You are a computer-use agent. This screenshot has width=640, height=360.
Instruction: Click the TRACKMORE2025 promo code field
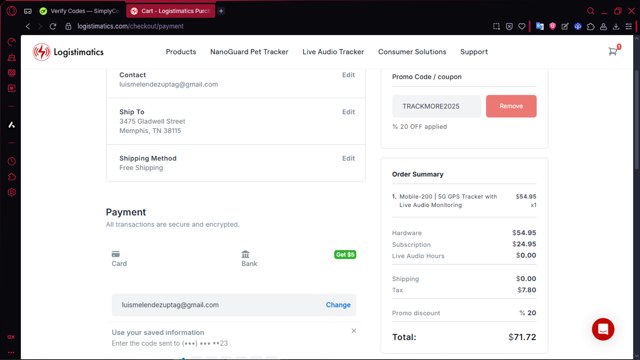pos(436,106)
